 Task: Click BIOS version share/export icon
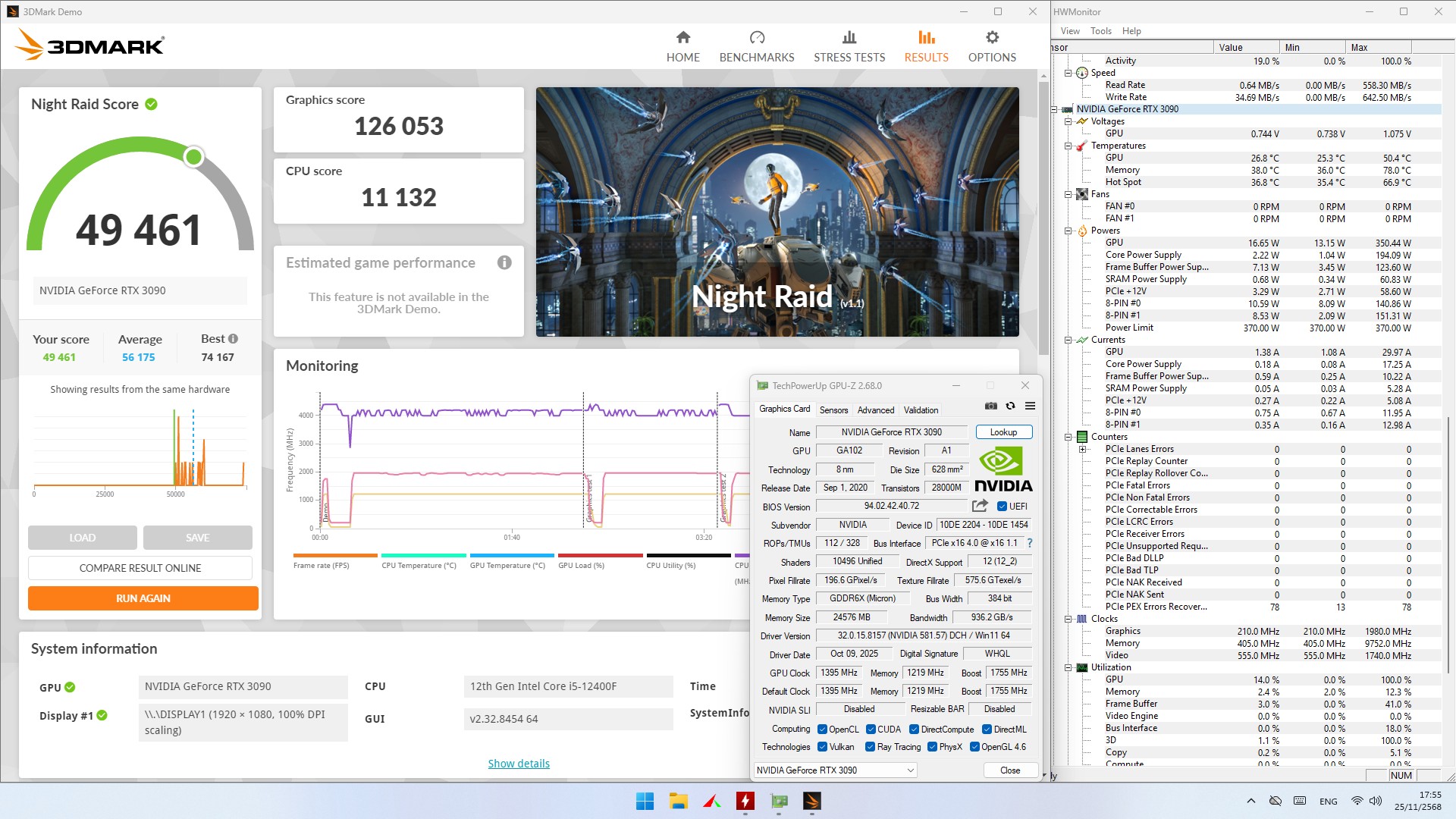click(x=980, y=506)
